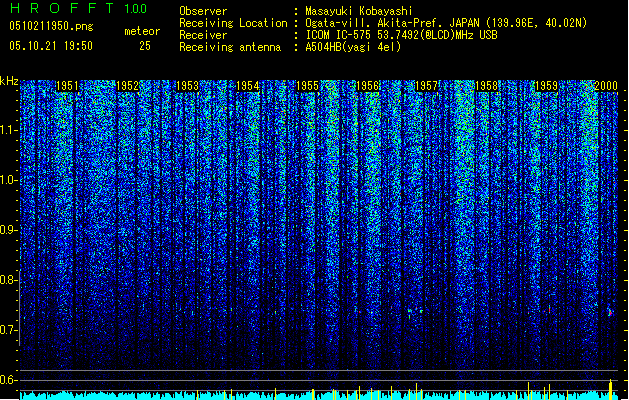Click the 1953 time marker

187,86
